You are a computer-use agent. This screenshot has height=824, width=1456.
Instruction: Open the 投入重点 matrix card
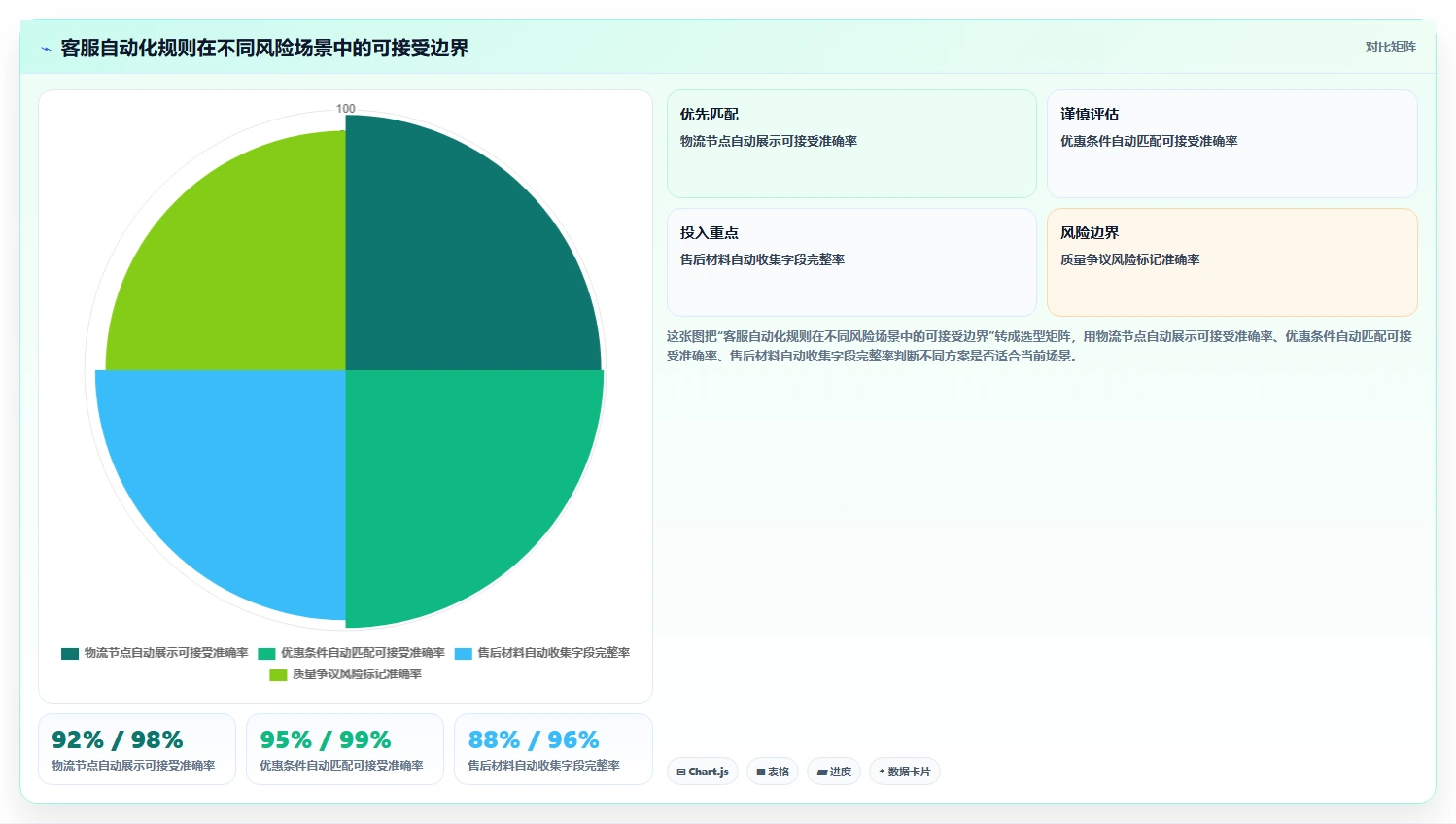click(851, 262)
